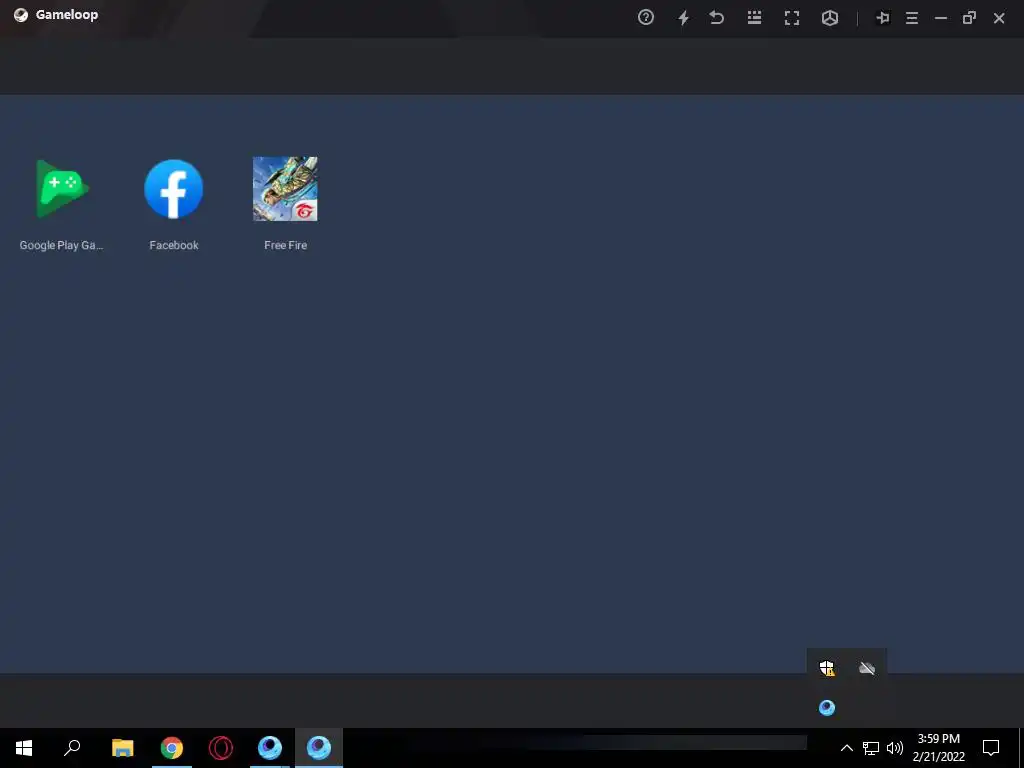Image resolution: width=1024 pixels, height=768 pixels.
Task: Open the Windows Start menu
Action: (24, 748)
